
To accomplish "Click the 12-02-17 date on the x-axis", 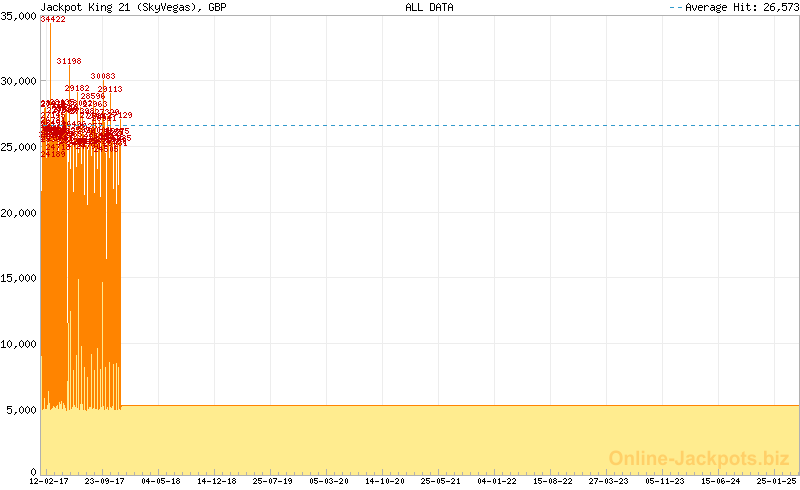I will coord(49,481).
